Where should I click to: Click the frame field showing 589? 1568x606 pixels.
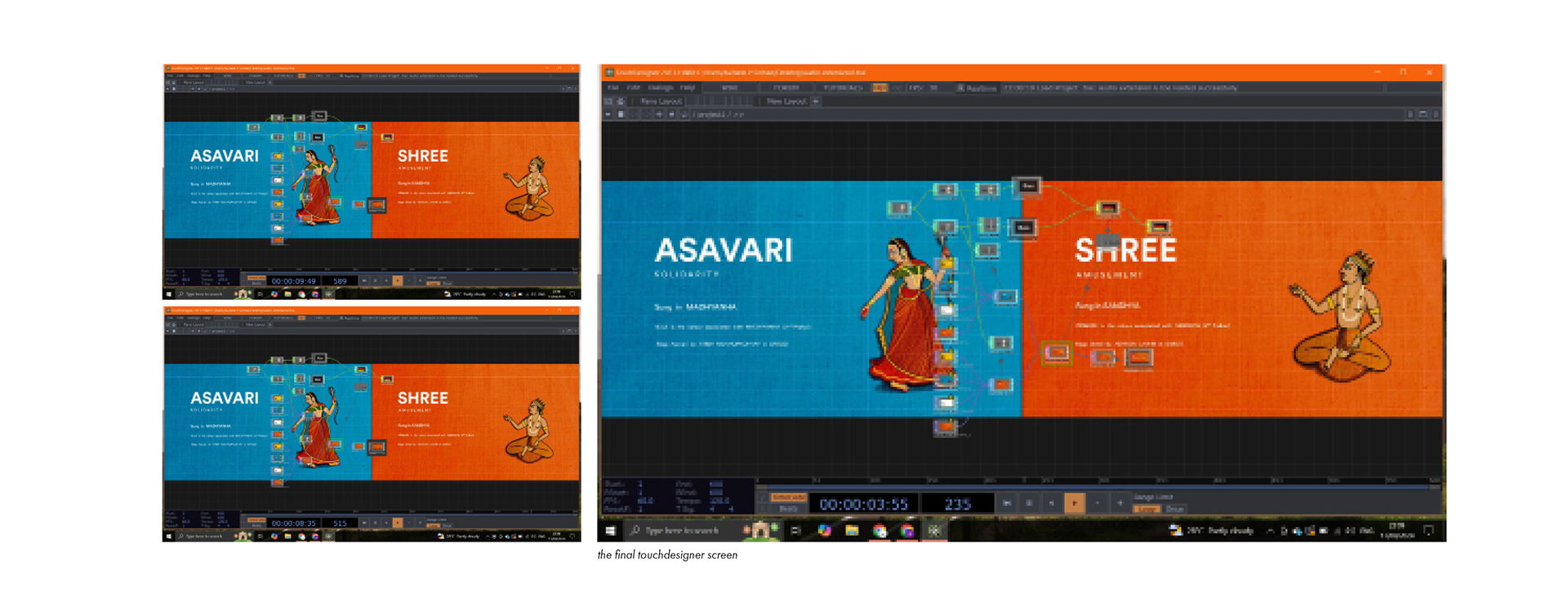[340, 280]
